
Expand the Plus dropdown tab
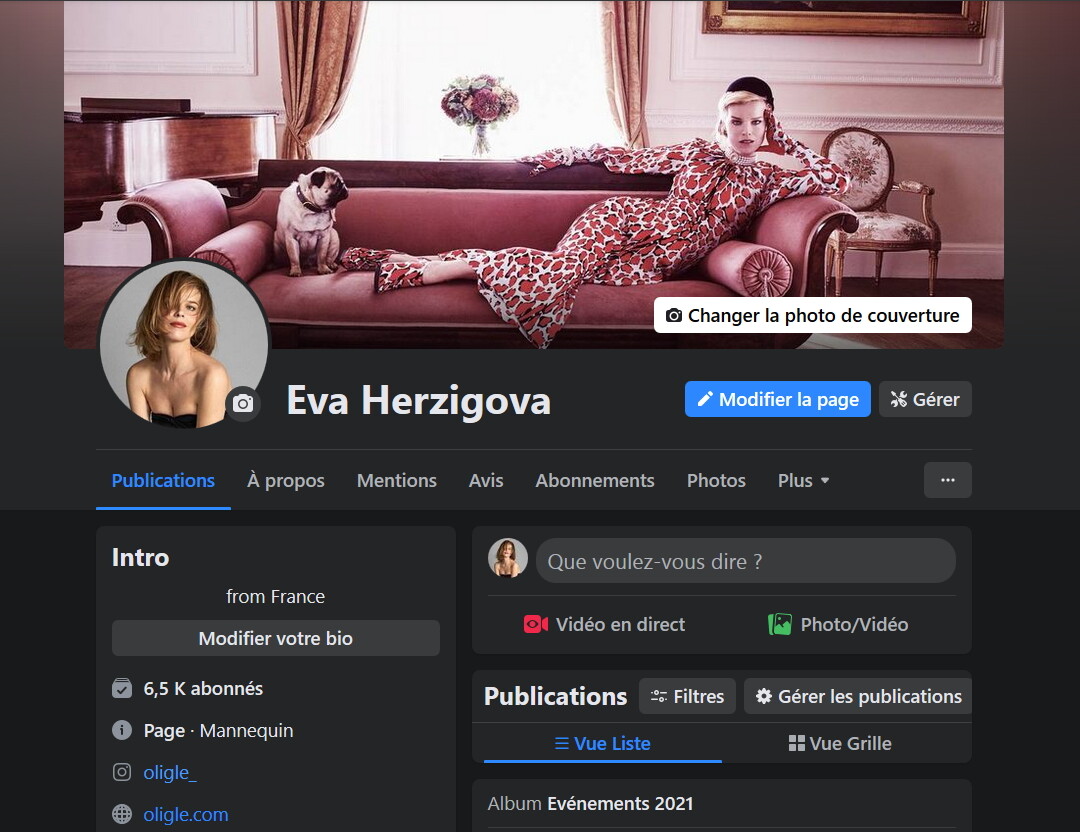pyautogui.click(x=803, y=480)
